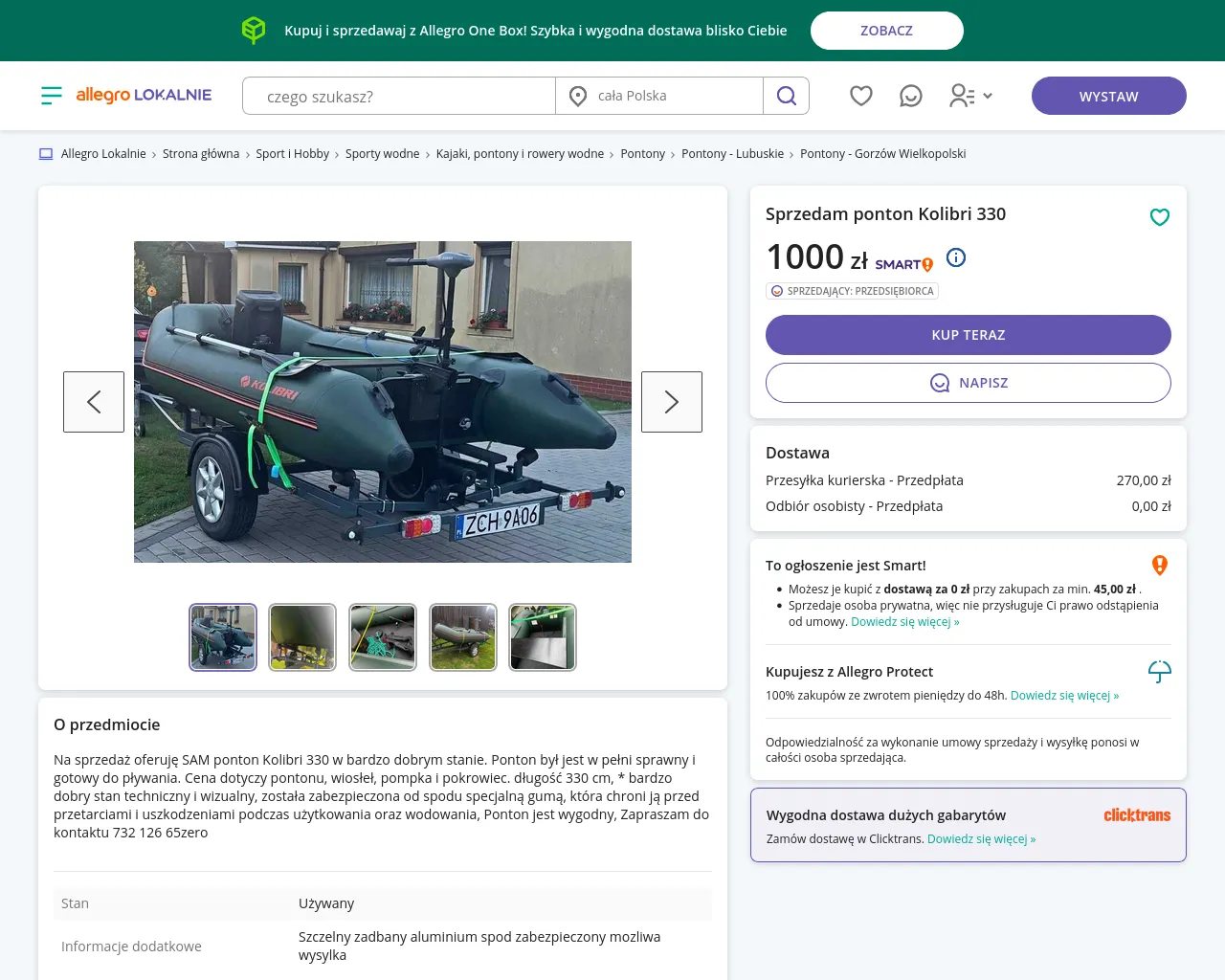This screenshot has width=1225, height=980.
Task: Click 'Dowiedz się więcej' in Smart section
Action: point(904,622)
